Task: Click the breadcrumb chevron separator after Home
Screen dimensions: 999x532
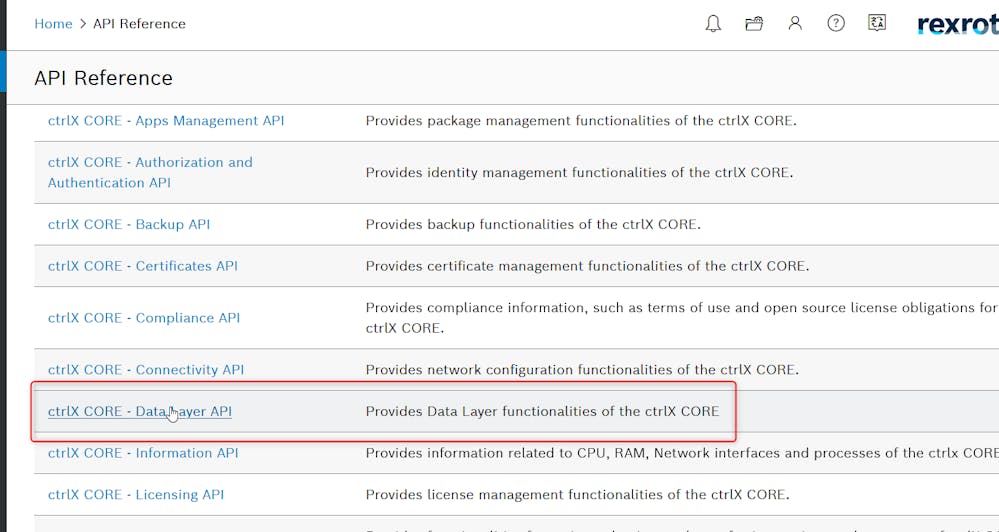Action: [x=83, y=24]
